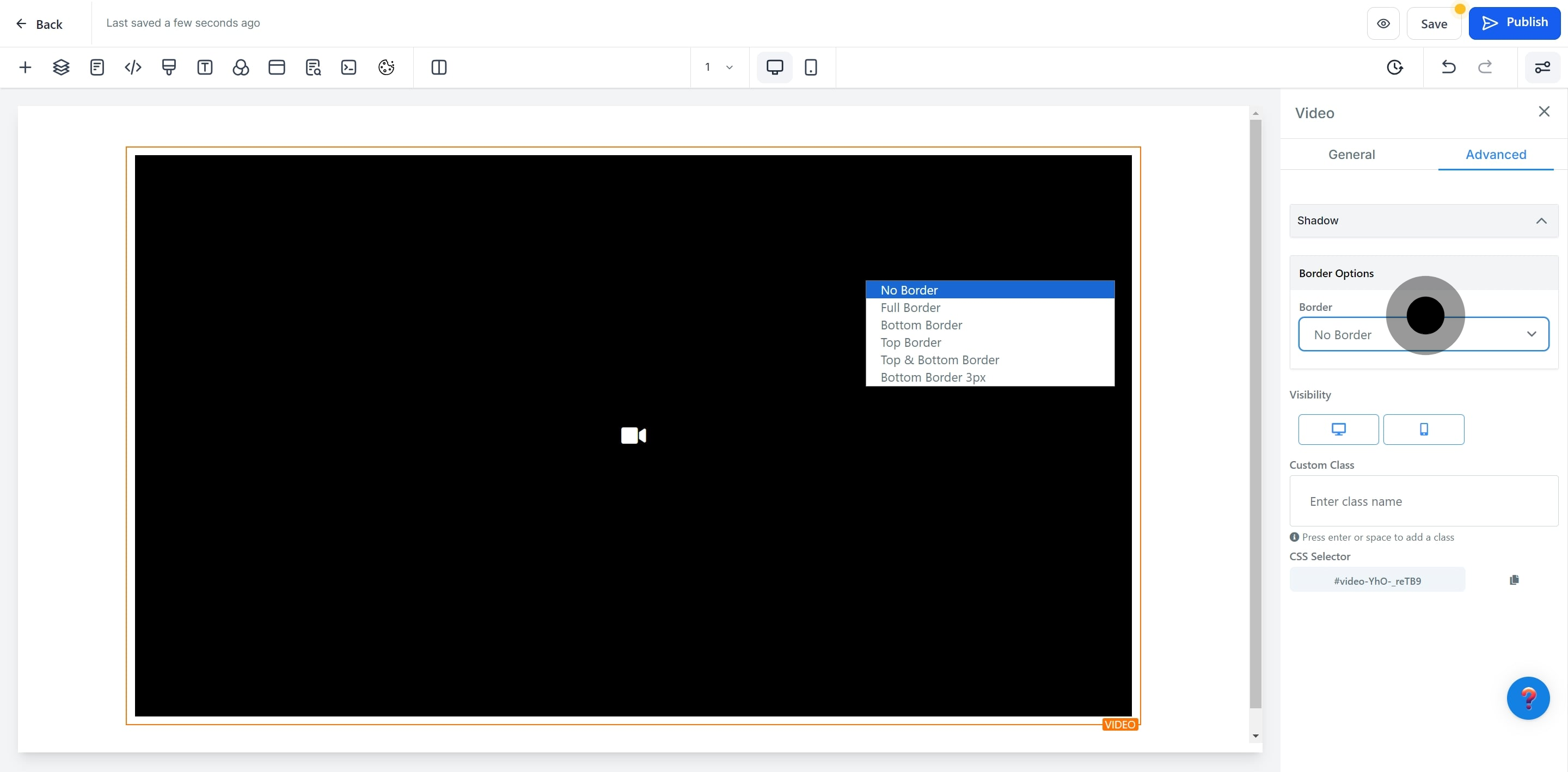
Task: Open the page number 1 dropdown
Action: pyautogui.click(x=718, y=67)
